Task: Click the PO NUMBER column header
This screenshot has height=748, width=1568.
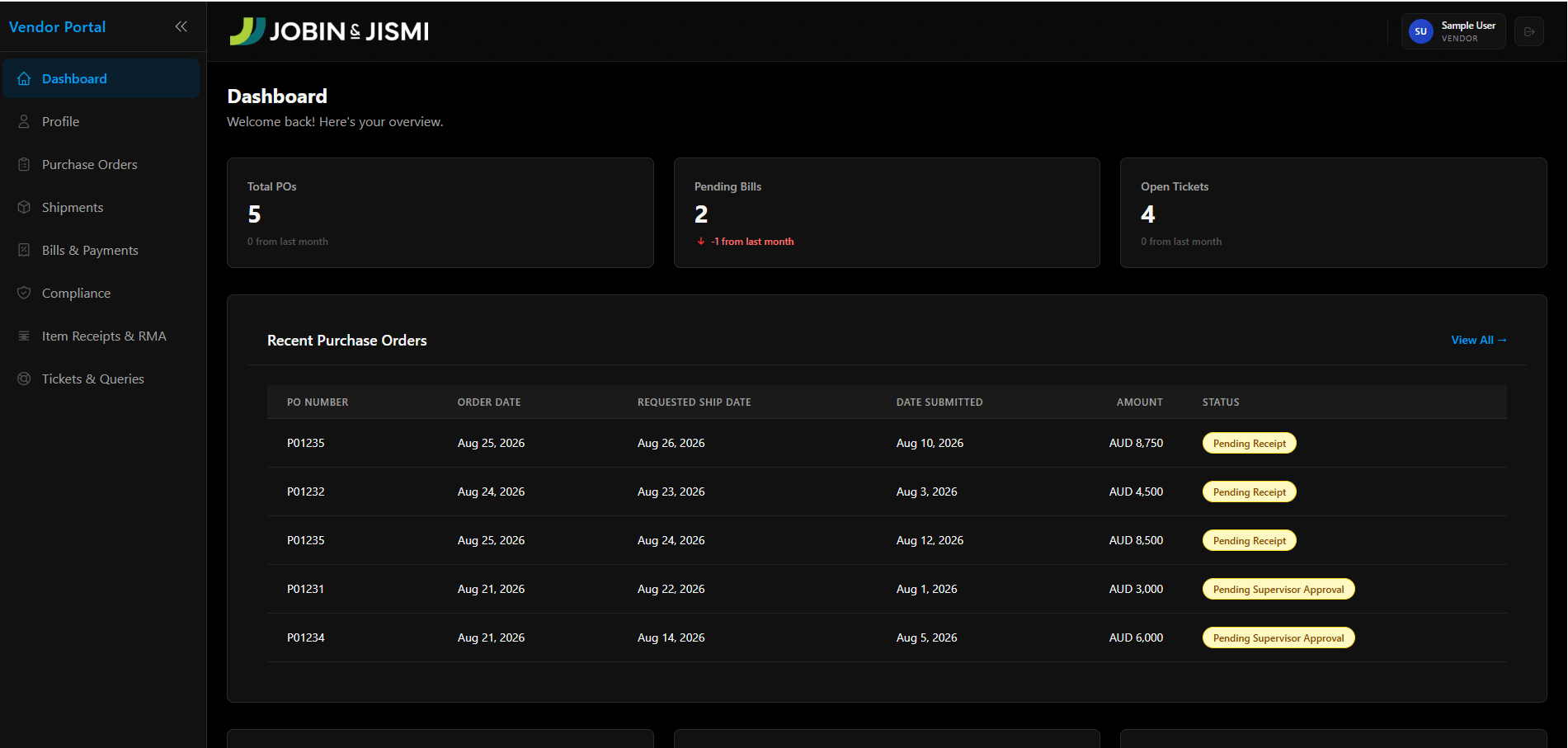Action: point(318,402)
